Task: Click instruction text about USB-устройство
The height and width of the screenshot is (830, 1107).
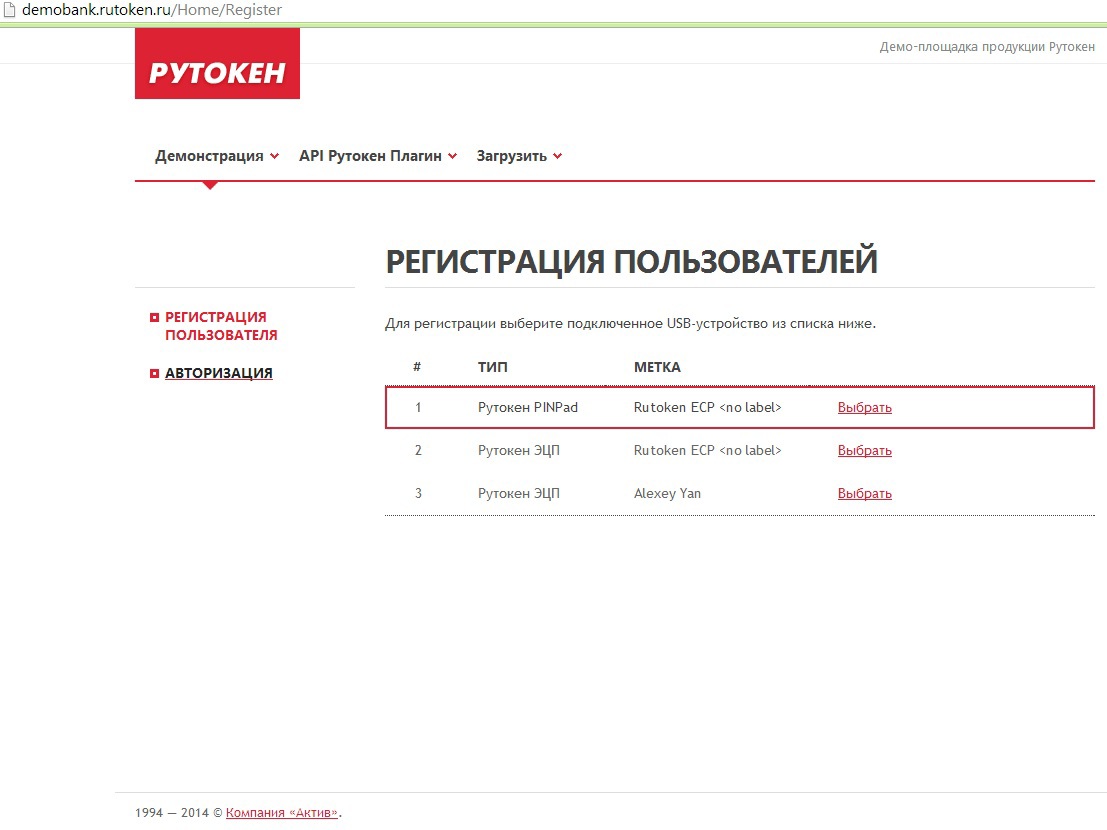Action: click(630, 323)
